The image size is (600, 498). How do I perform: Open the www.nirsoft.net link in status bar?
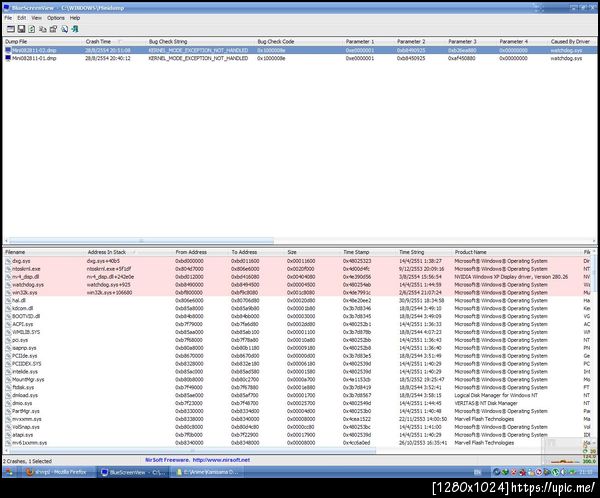click(x=221, y=460)
